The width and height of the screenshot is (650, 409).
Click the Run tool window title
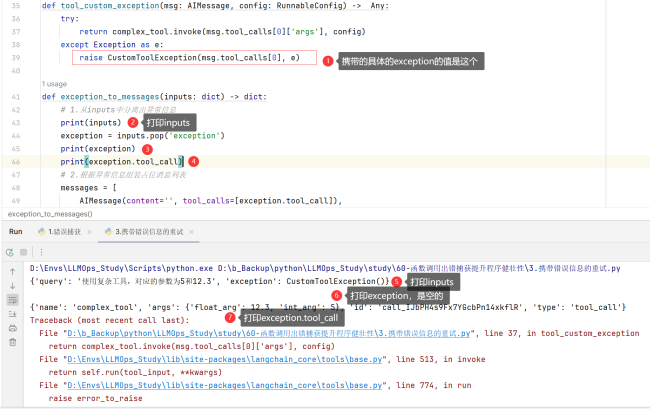pos(16,232)
